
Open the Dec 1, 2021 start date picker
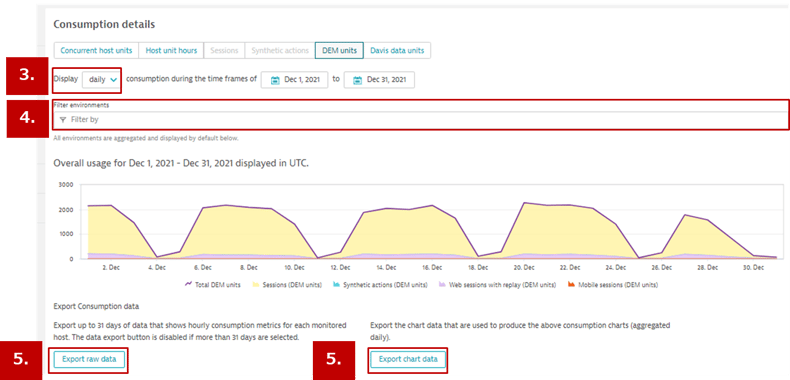click(x=294, y=80)
